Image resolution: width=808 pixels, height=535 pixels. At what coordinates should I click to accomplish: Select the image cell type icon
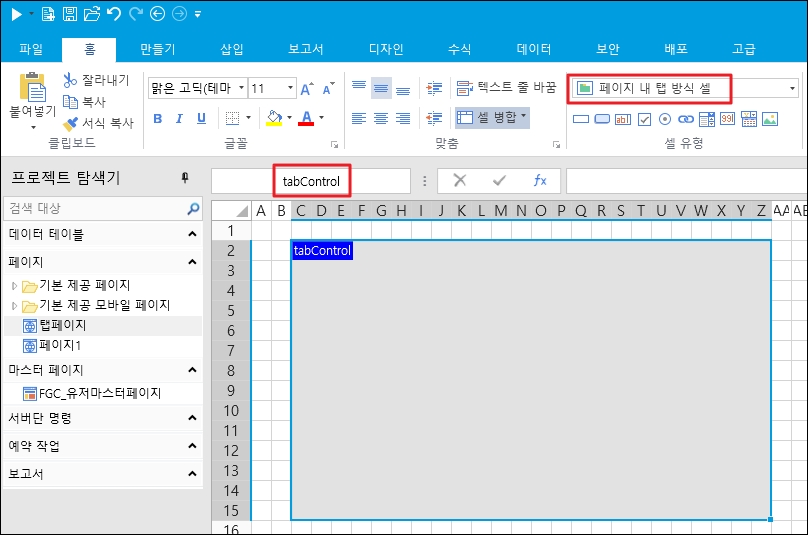(770, 119)
